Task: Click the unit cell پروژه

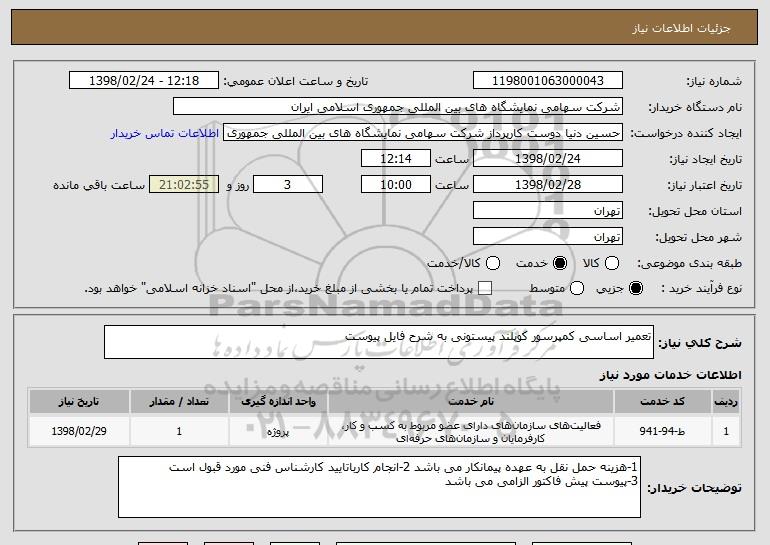Action: pyautogui.click(x=278, y=431)
